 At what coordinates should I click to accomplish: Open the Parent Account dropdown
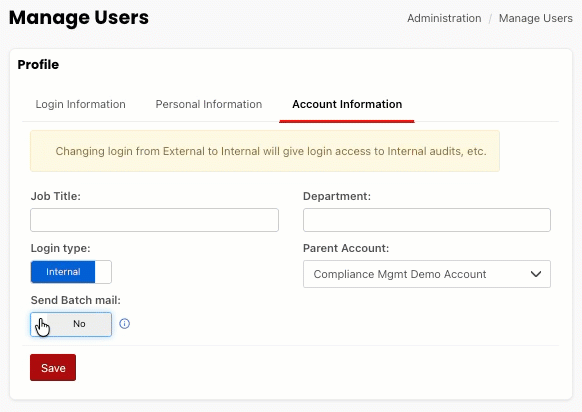[x=427, y=274]
